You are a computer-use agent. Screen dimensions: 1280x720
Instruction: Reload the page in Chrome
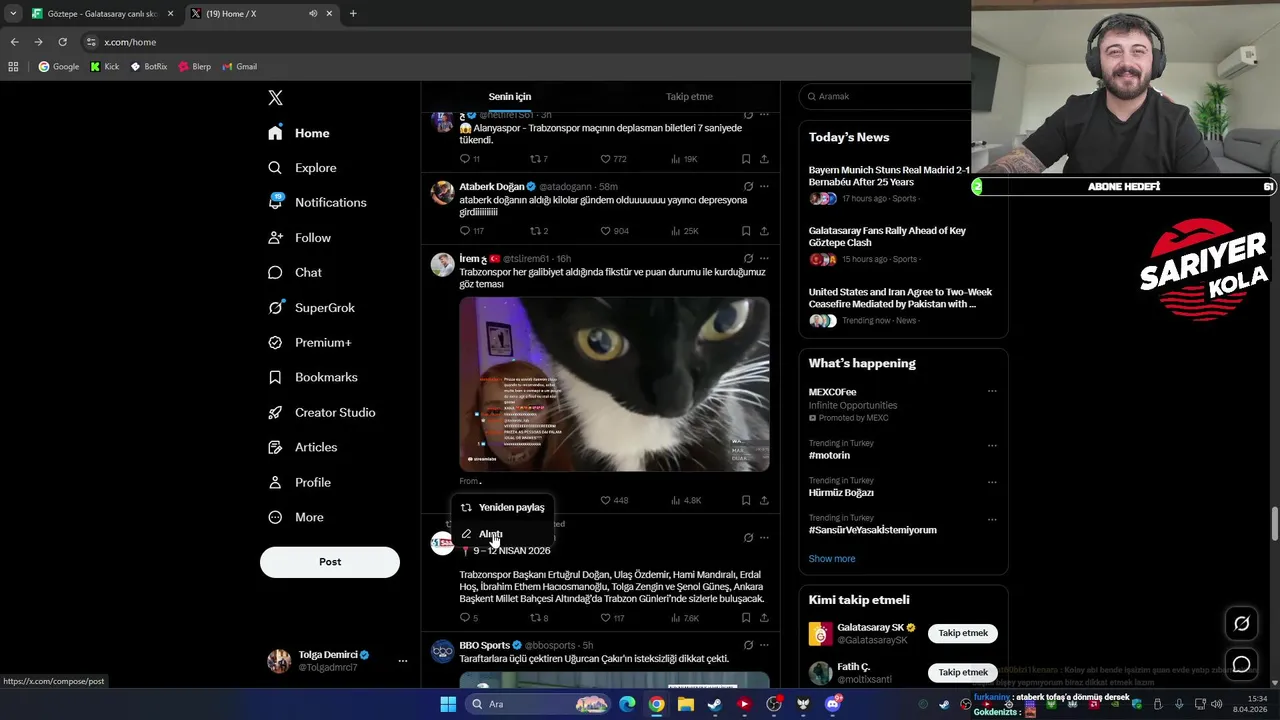pyautogui.click(x=62, y=42)
